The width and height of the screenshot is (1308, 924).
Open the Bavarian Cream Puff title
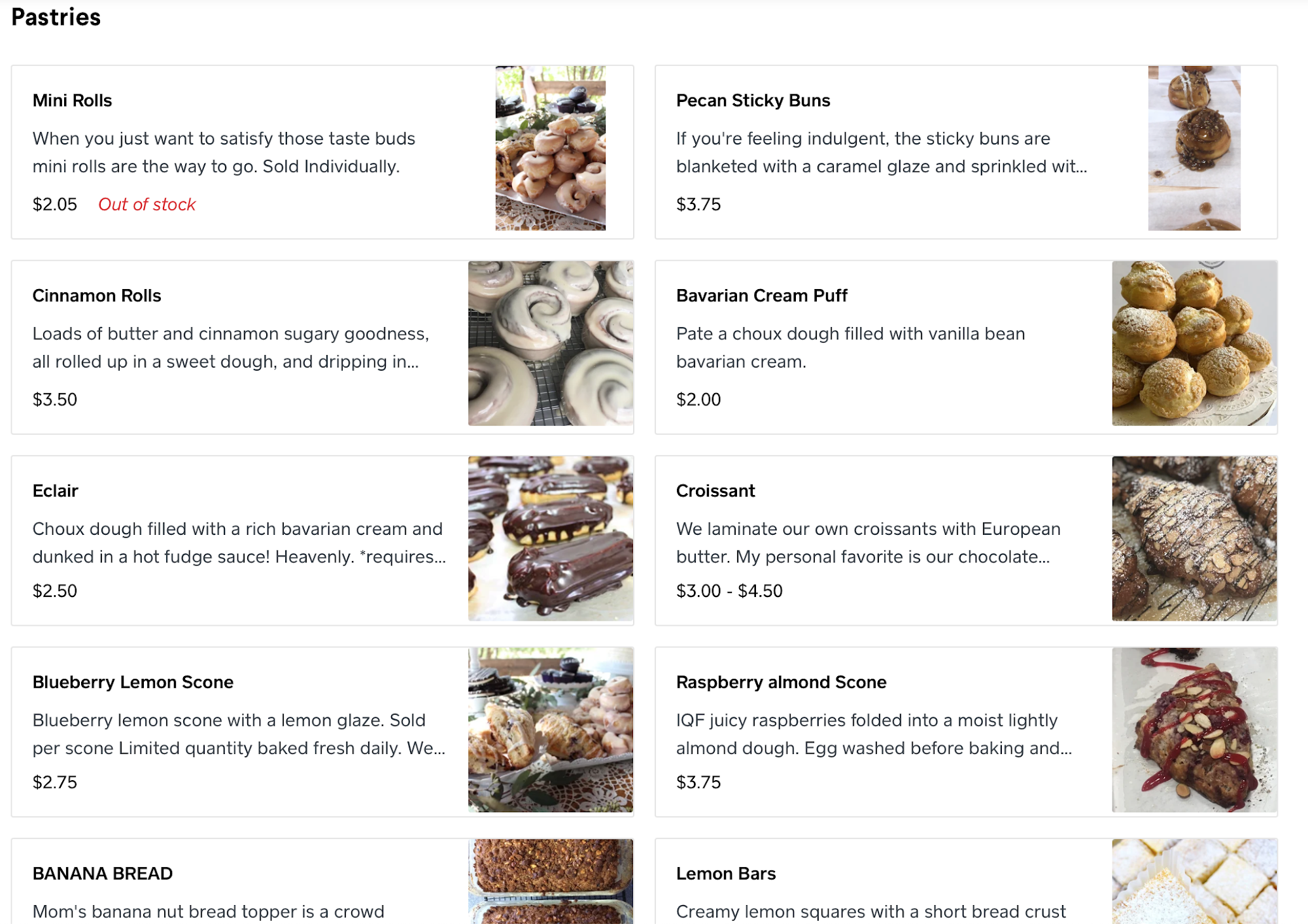pyautogui.click(x=761, y=296)
